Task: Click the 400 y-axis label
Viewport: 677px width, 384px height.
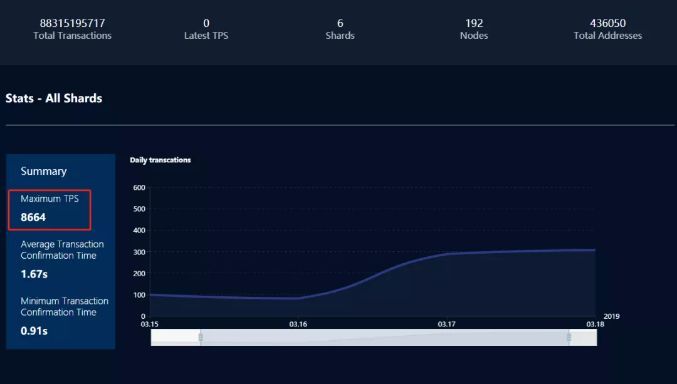Action: [139, 231]
